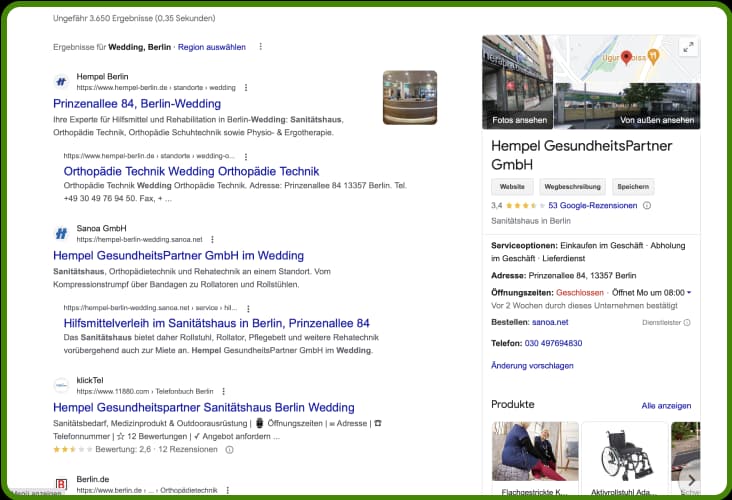Image resolution: width=732 pixels, height=500 pixels.
Task: Click 'Vor 2 Wochen durch dieses Unternehmen bestätigt'
Action: click(584, 306)
